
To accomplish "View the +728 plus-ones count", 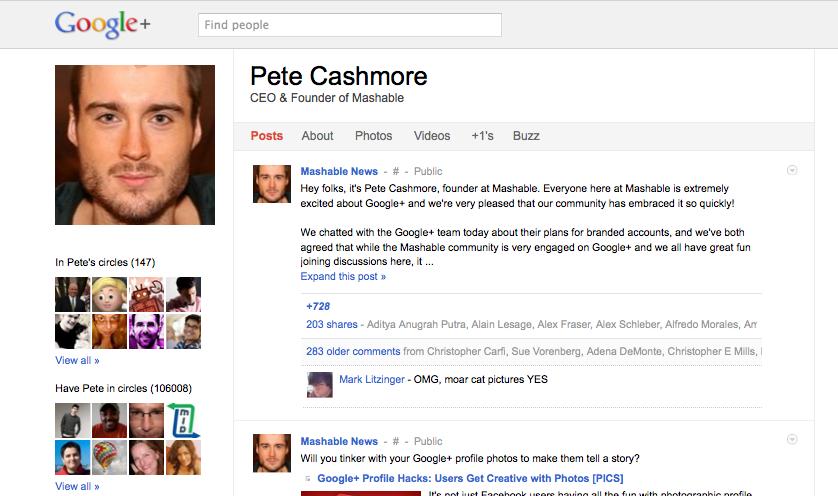I will point(318,306).
